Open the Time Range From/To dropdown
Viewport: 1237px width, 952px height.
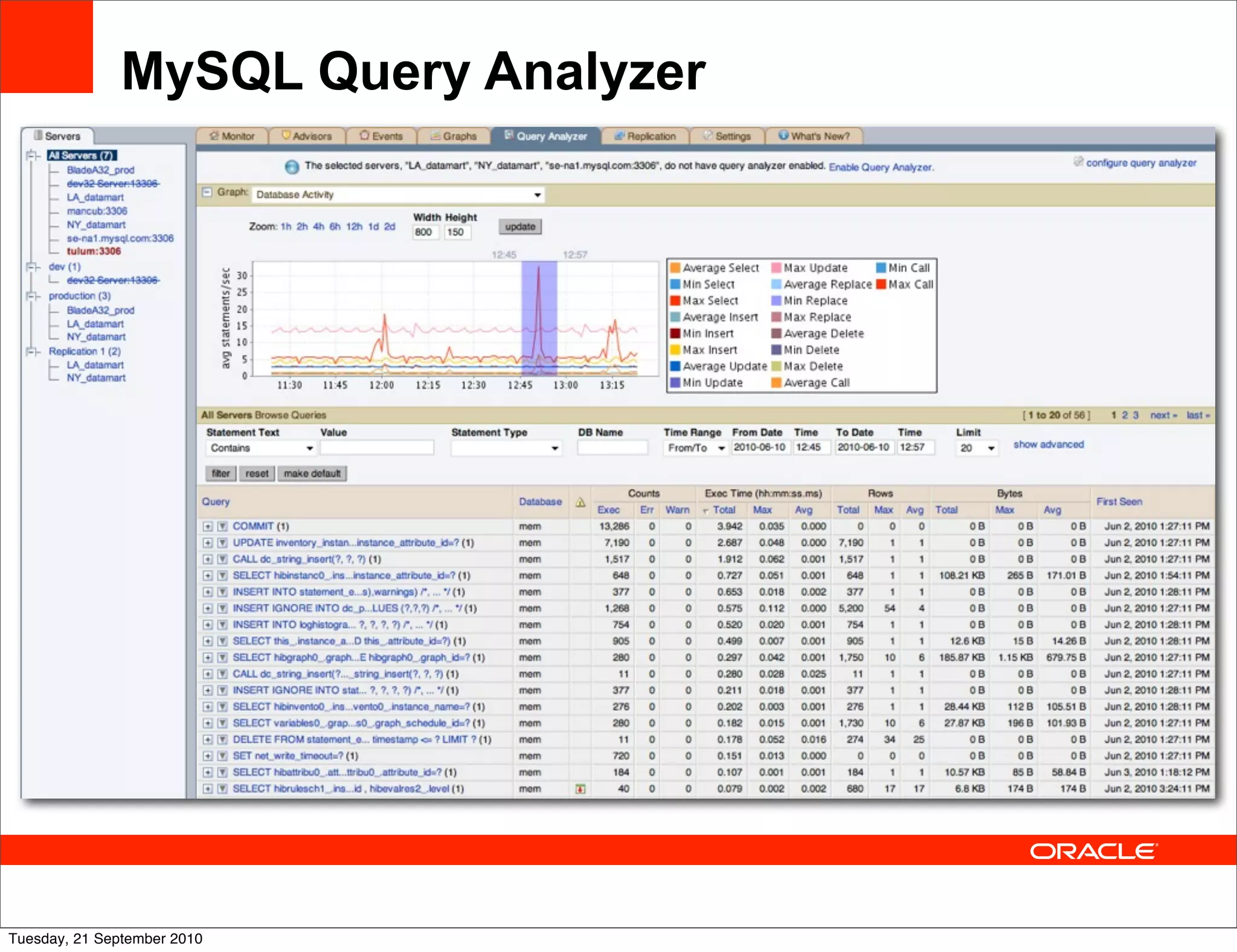click(x=696, y=448)
